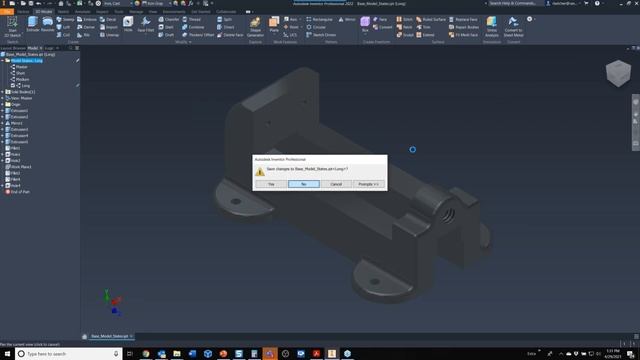Select the Emboss tool
This screenshot has height=360, width=640.
pos(87,19)
